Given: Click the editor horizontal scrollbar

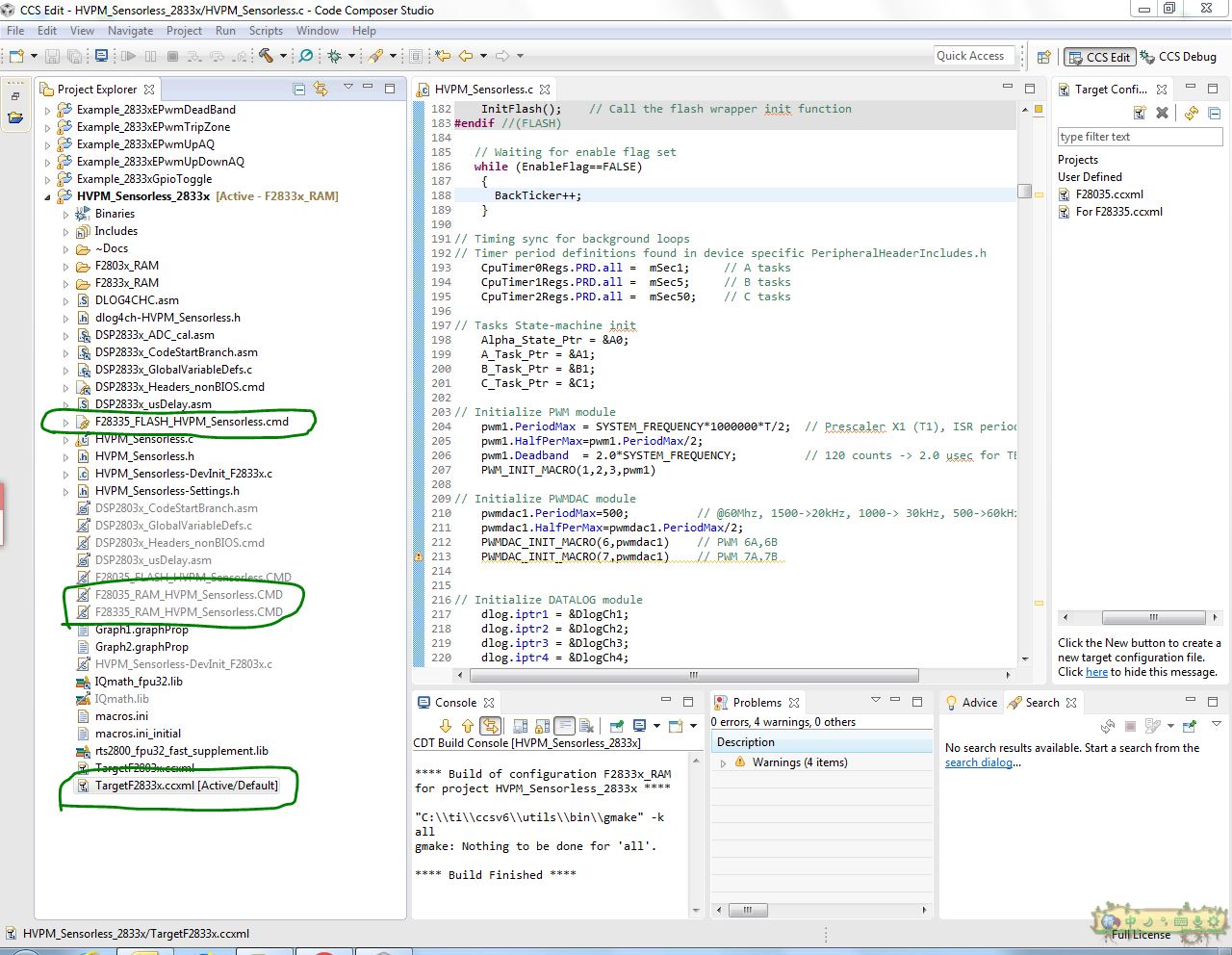Looking at the screenshot, I should 693,675.
